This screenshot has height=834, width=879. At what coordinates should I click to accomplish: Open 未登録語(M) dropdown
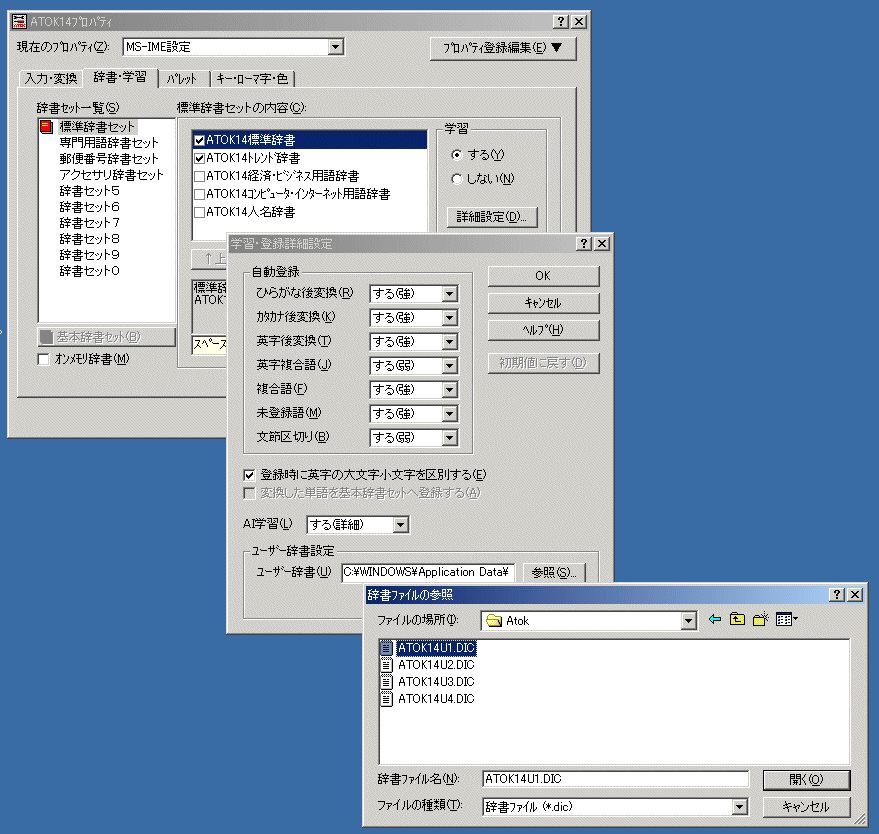[x=449, y=414]
